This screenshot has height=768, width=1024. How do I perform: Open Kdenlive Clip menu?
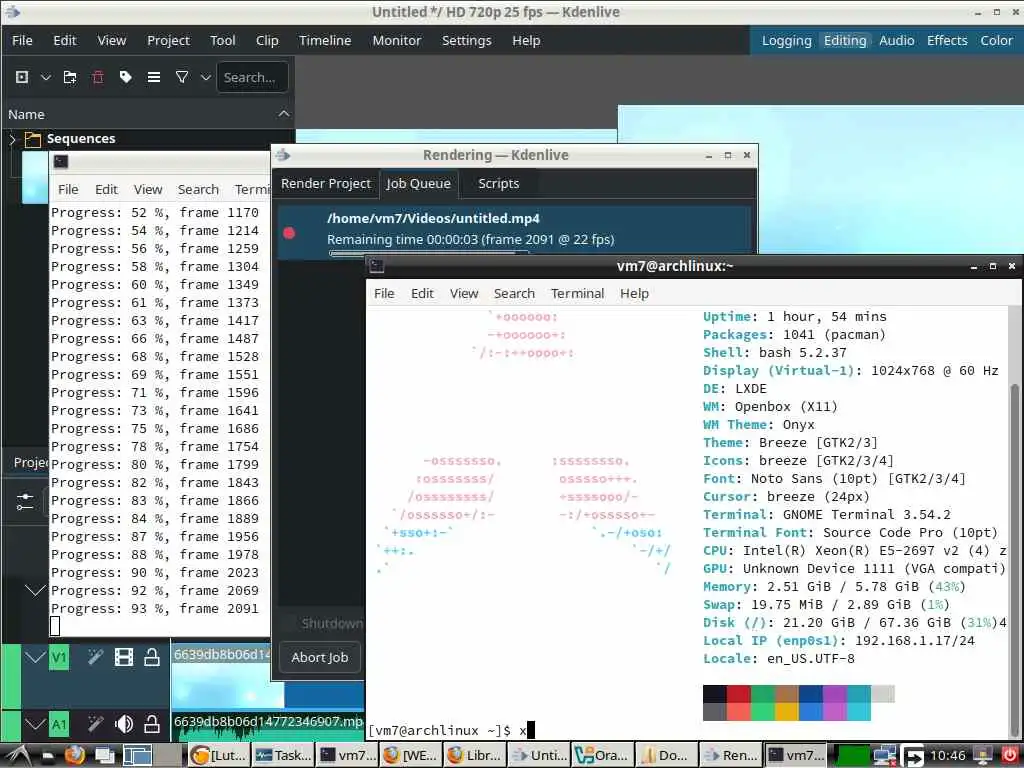[x=267, y=40]
